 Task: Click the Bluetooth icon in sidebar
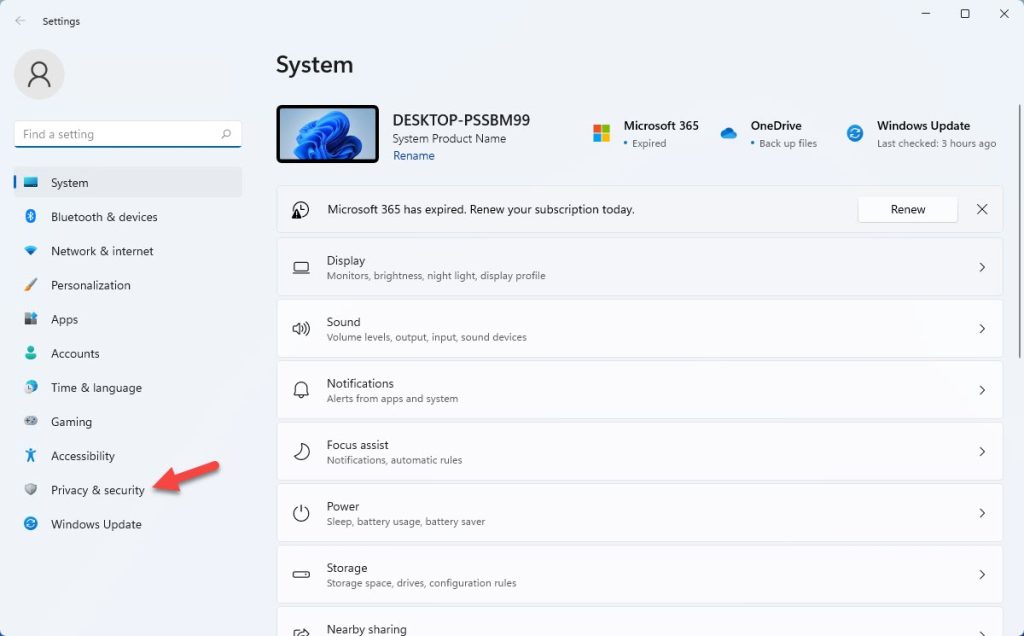pos(31,216)
